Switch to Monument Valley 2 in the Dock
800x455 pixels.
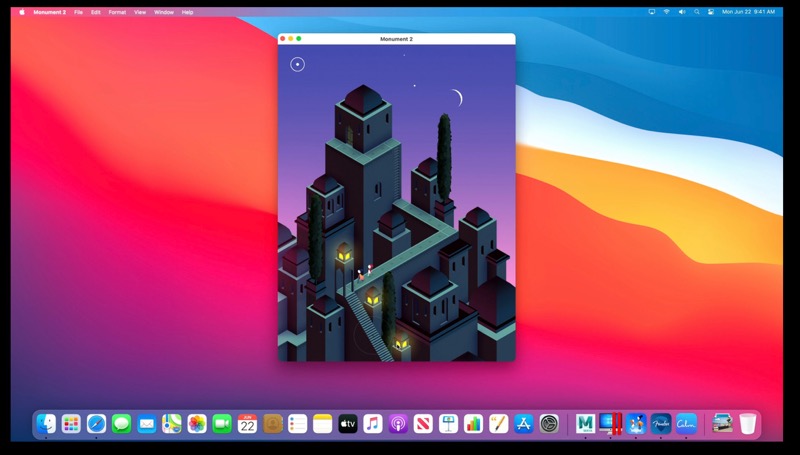636,423
